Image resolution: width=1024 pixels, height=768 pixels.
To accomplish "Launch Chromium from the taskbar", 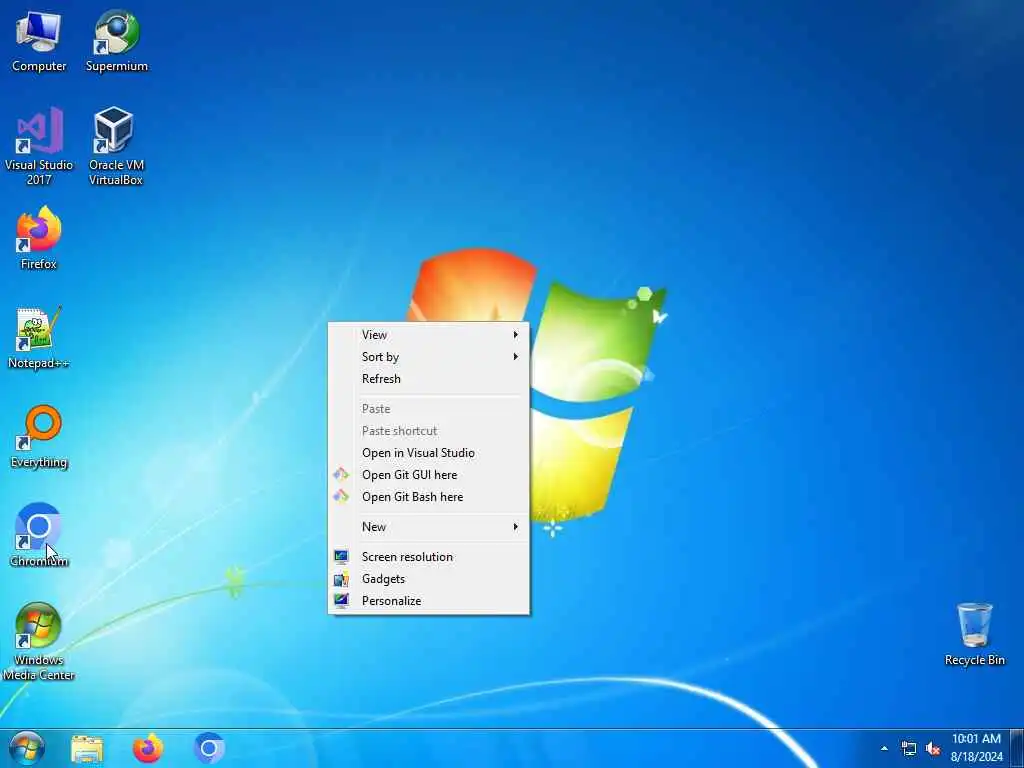I will pyautogui.click(x=209, y=748).
